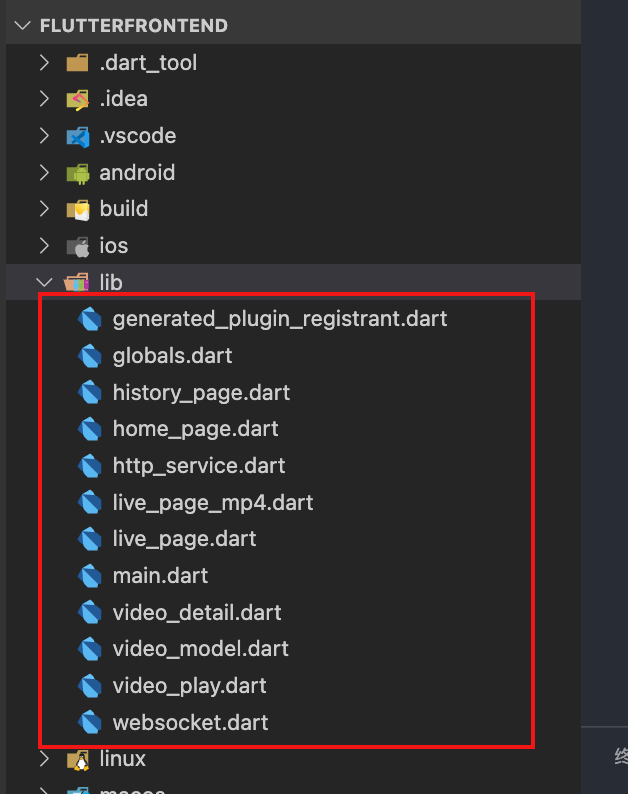This screenshot has height=794, width=628.
Task: Click Dart icon of generated_plugin_registrant.dart
Action: [x=90, y=319]
